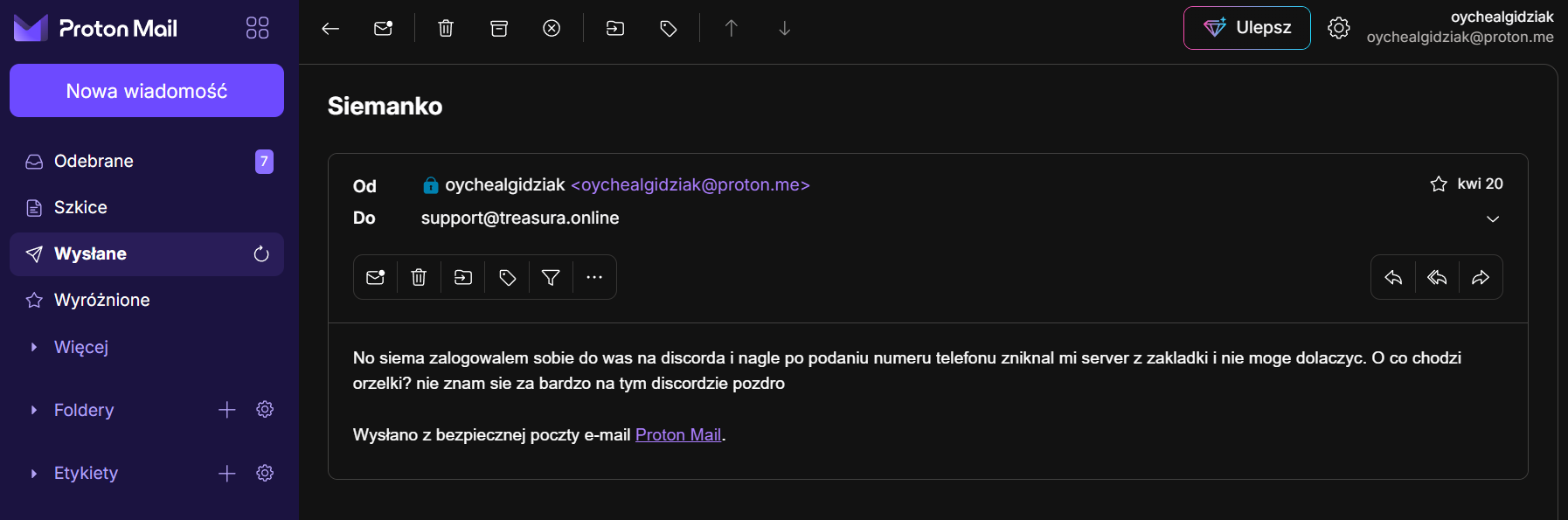Click the trash icon in top toolbar

click(x=446, y=29)
